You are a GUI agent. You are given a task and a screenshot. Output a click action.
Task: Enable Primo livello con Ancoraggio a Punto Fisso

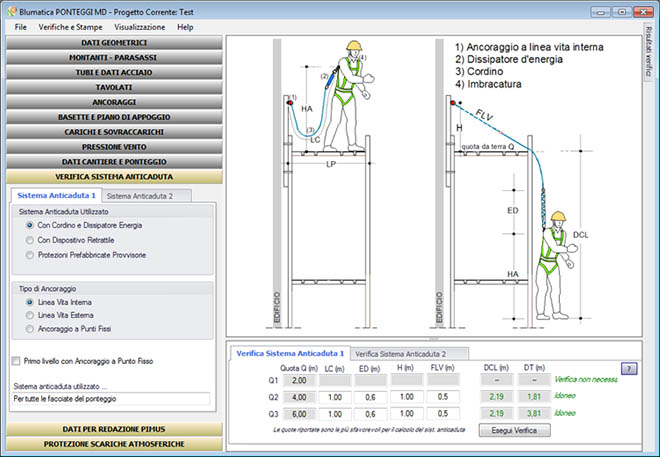pos(16,361)
